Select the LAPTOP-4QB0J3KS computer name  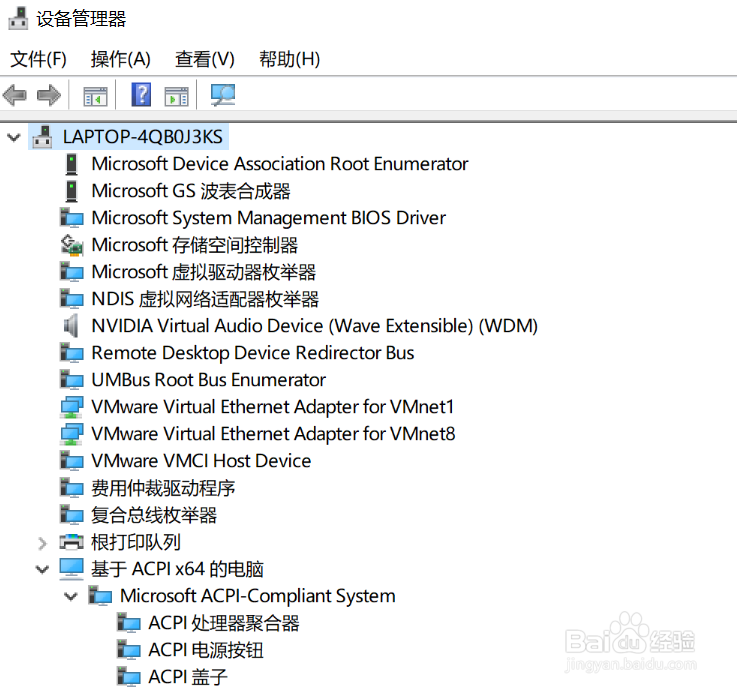[x=143, y=137]
